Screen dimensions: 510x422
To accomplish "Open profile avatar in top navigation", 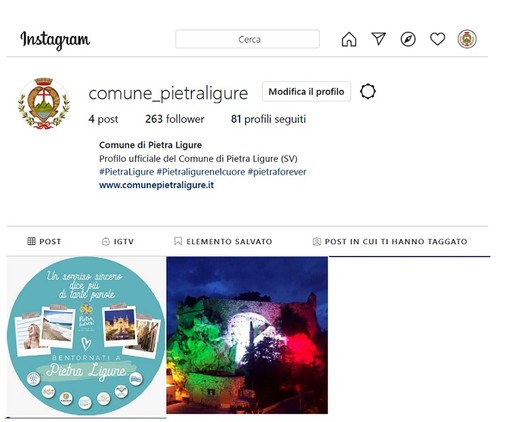I will coord(467,39).
